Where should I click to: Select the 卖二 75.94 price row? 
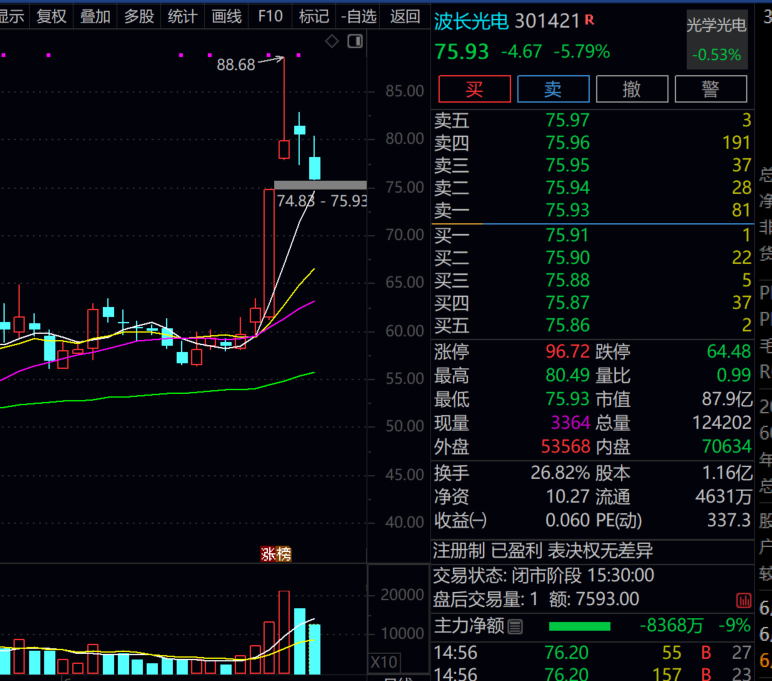point(592,188)
